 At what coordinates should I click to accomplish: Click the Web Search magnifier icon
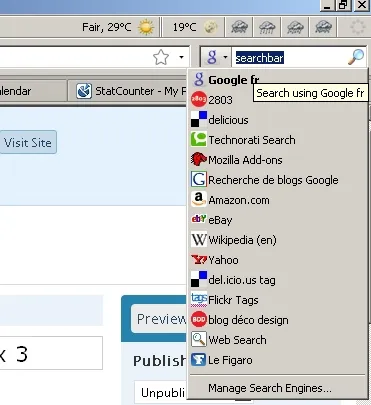(198, 339)
